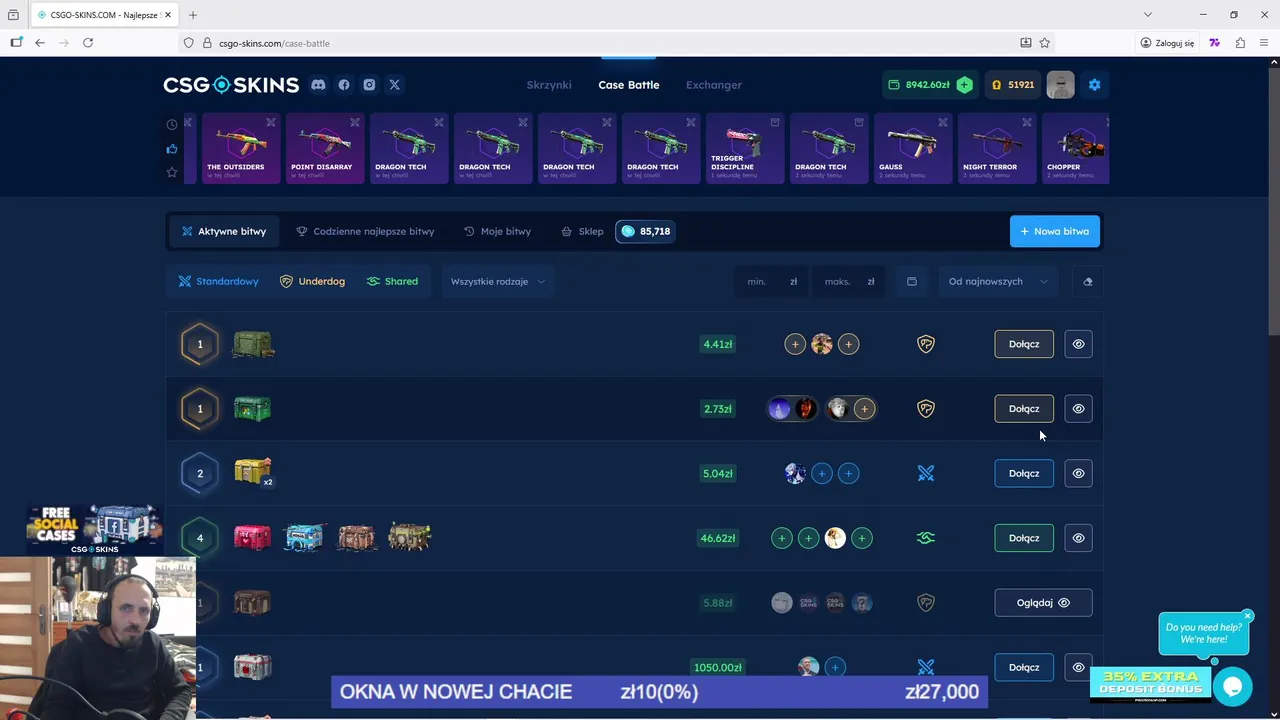Open browser tab list chevron
Screen dimensions: 1280x720
pos(1148,15)
